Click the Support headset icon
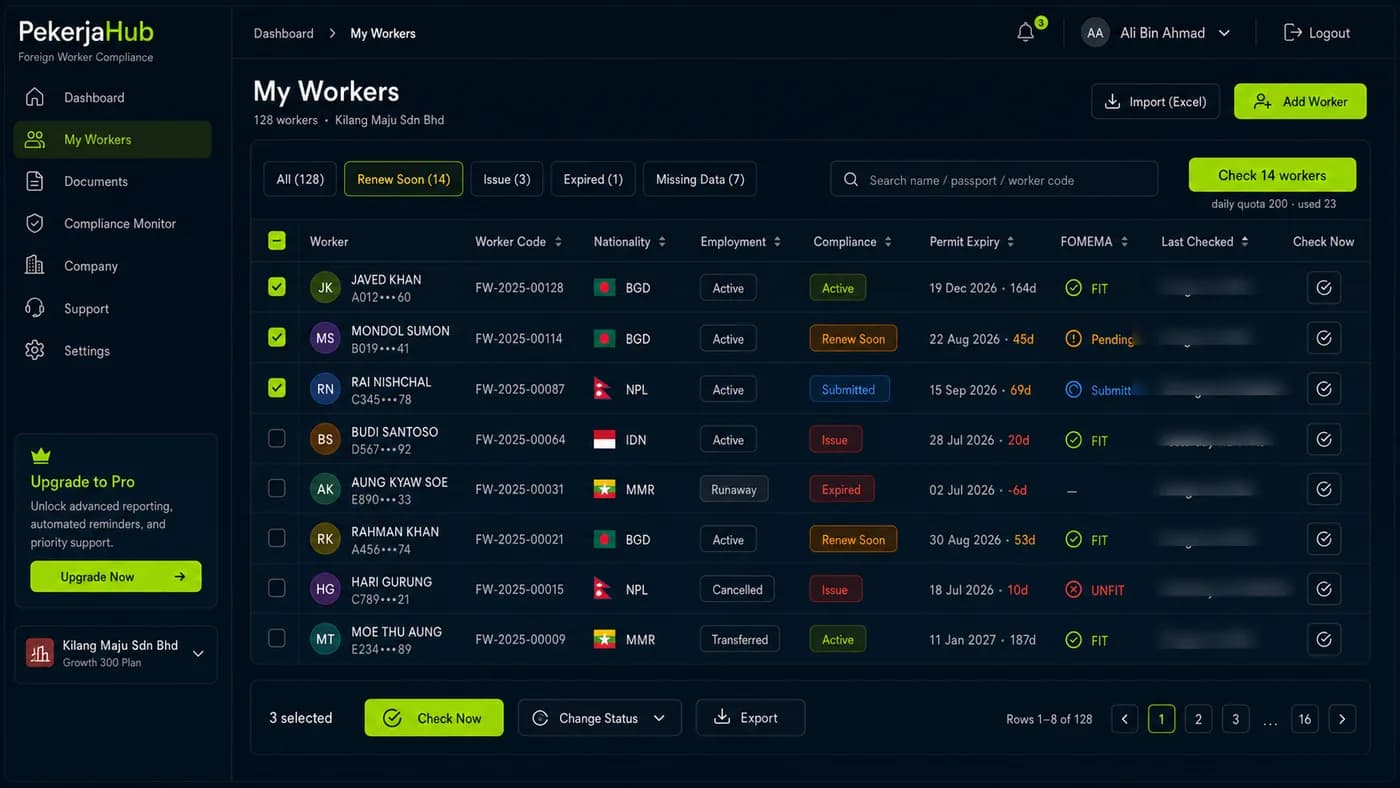1400x788 pixels. [35, 308]
